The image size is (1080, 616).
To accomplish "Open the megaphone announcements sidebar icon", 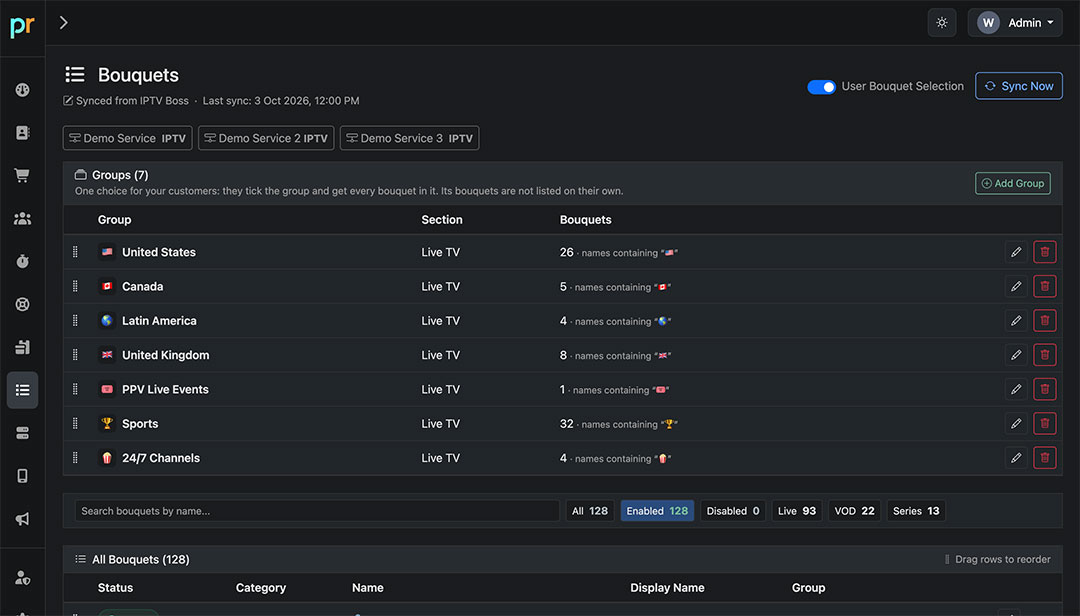I will click(x=23, y=519).
